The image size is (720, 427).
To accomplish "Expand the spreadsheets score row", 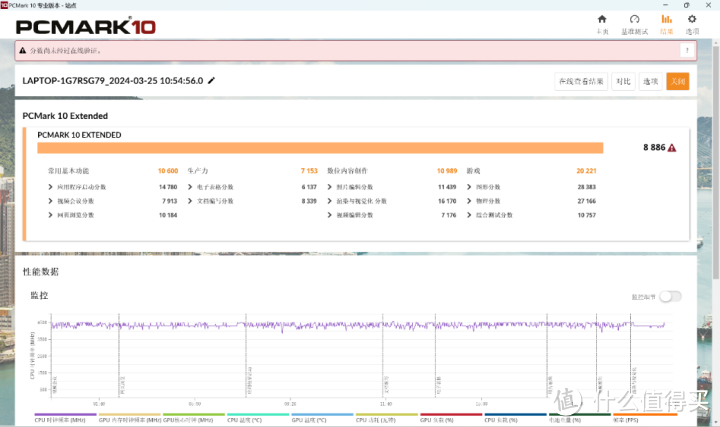I will pos(215,187).
